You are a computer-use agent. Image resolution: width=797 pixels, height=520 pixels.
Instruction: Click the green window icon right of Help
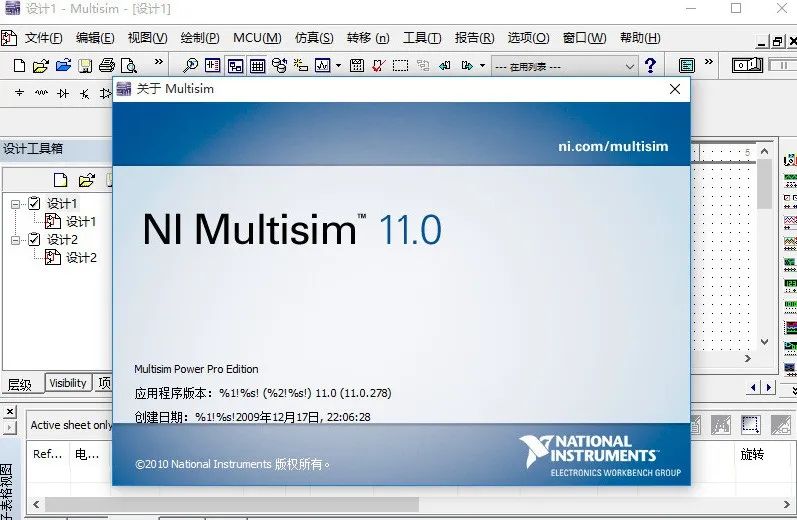click(x=687, y=66)
